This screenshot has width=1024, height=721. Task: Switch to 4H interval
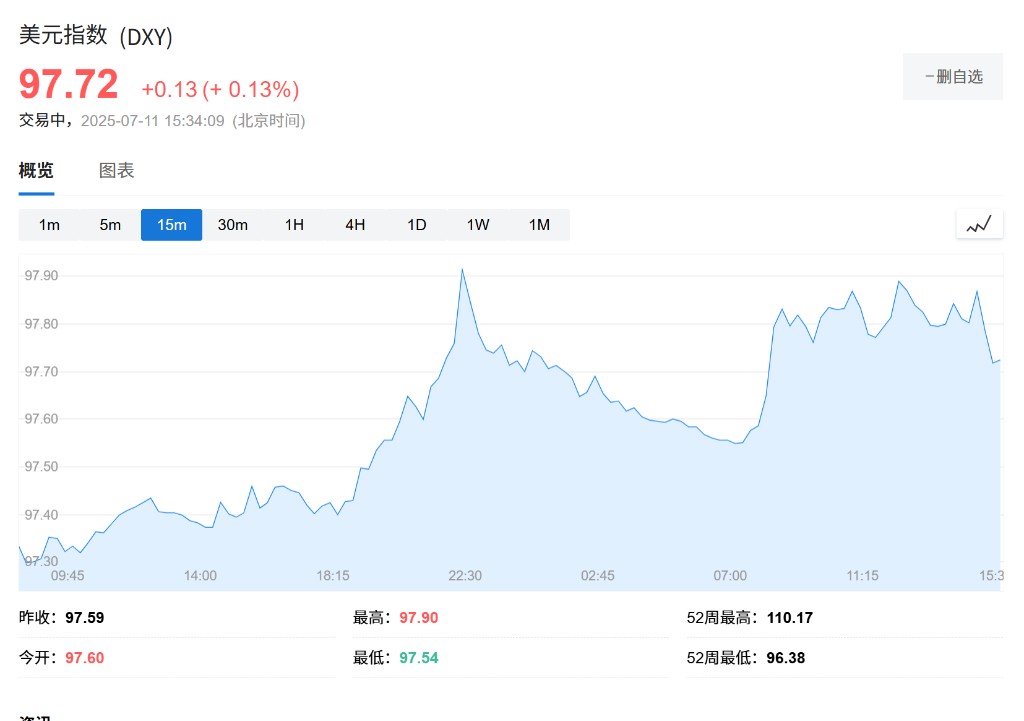(355, 225)
